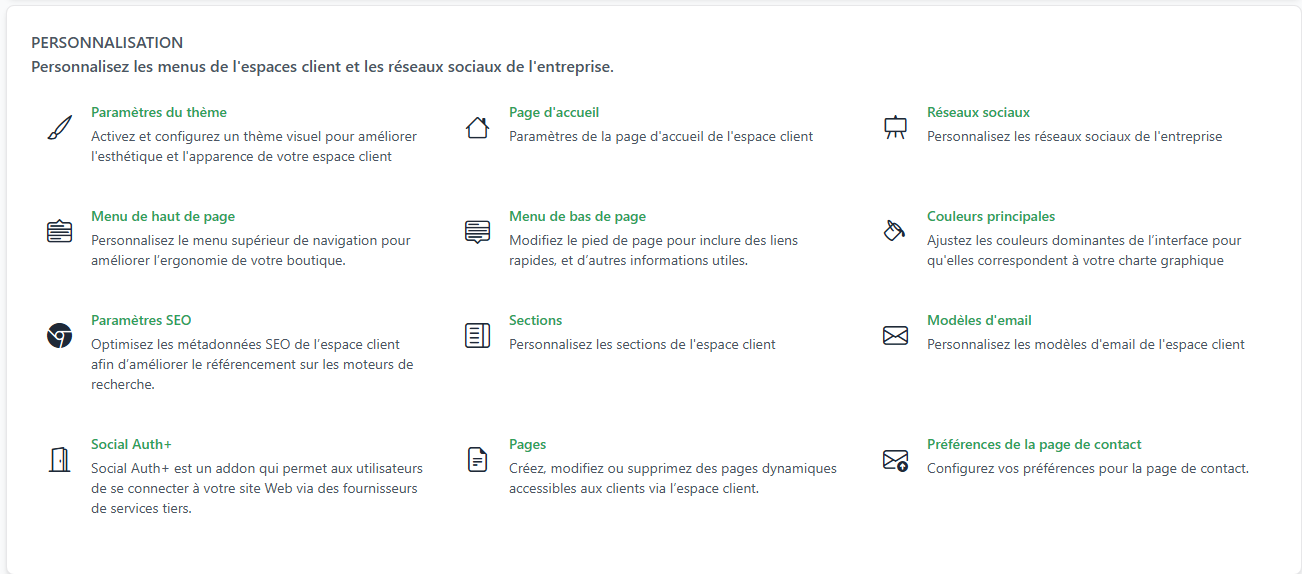Image resolution: width=1302 pixels, height=574 pixels.
Task: Select the Paramètres SEO link
Action: [141, 321]
